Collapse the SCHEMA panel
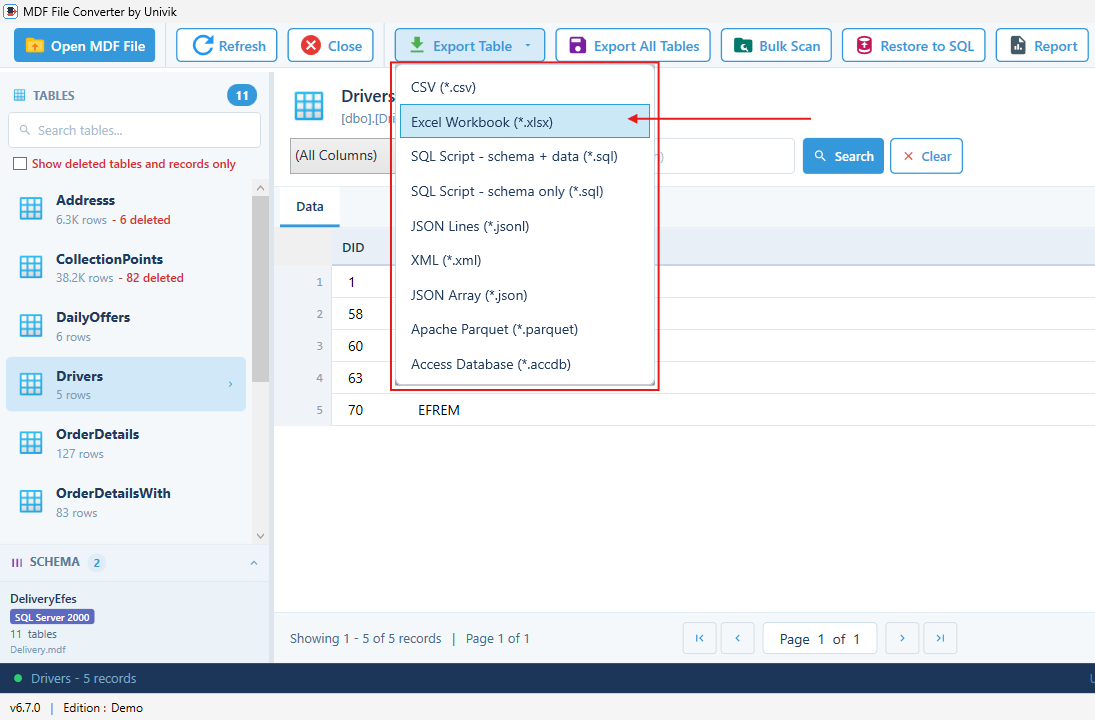Viewport: 1095px width, 720px height. pyautogui.click(x=254, y=563)
